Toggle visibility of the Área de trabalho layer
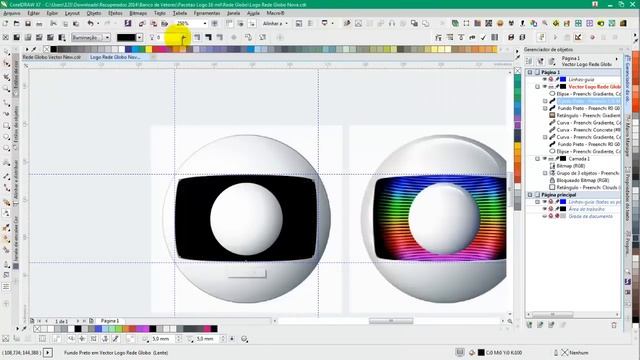The height and width of the screenshot is (360, 640). point(544,209)
